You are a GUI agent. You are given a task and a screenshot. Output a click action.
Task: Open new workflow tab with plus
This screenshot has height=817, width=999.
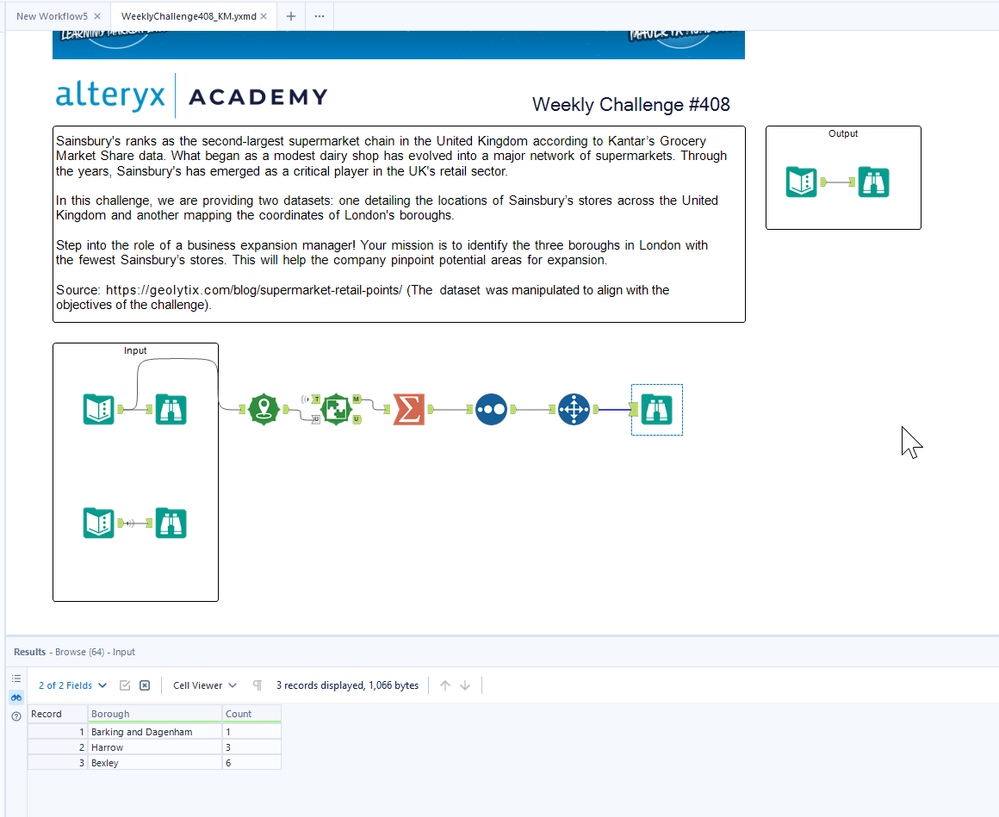[x=291, y=16]
